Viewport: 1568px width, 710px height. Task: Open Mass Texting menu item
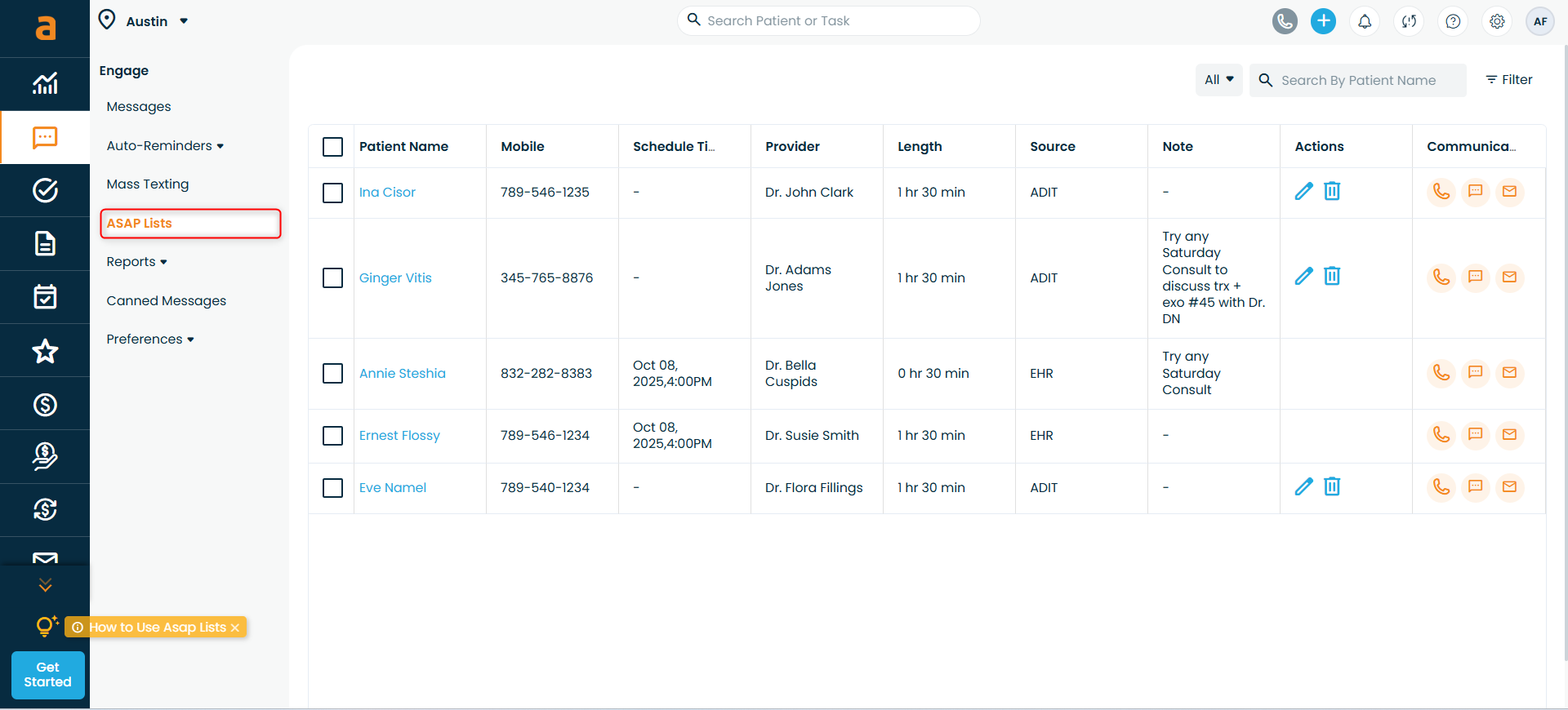point(148,184)
